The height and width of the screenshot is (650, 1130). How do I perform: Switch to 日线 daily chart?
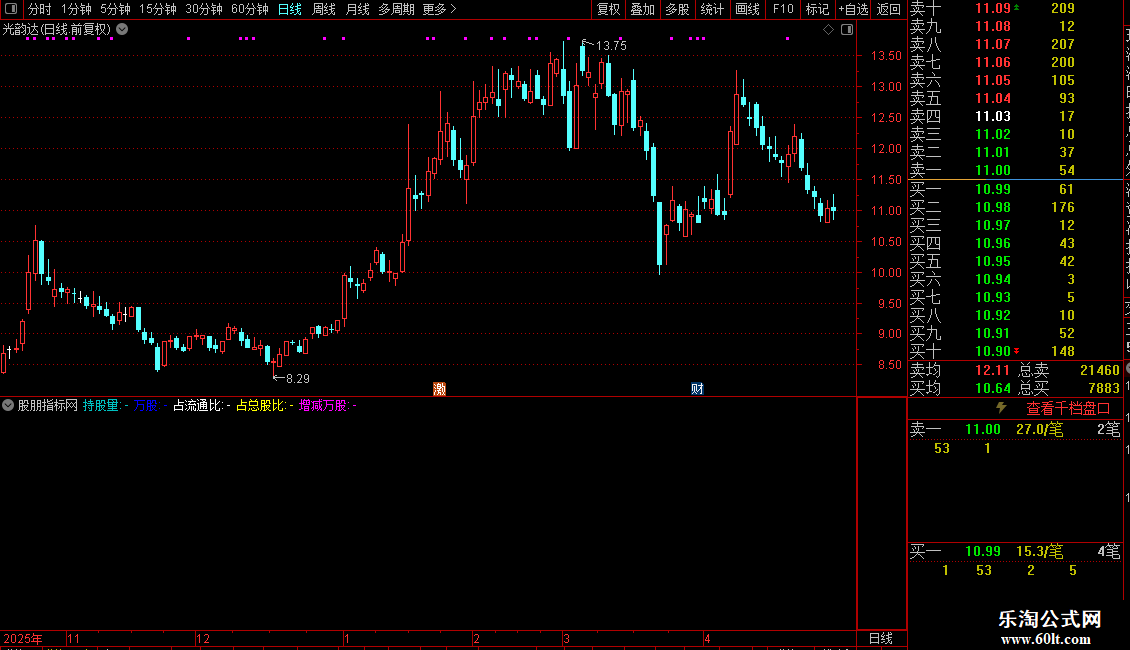290,9
